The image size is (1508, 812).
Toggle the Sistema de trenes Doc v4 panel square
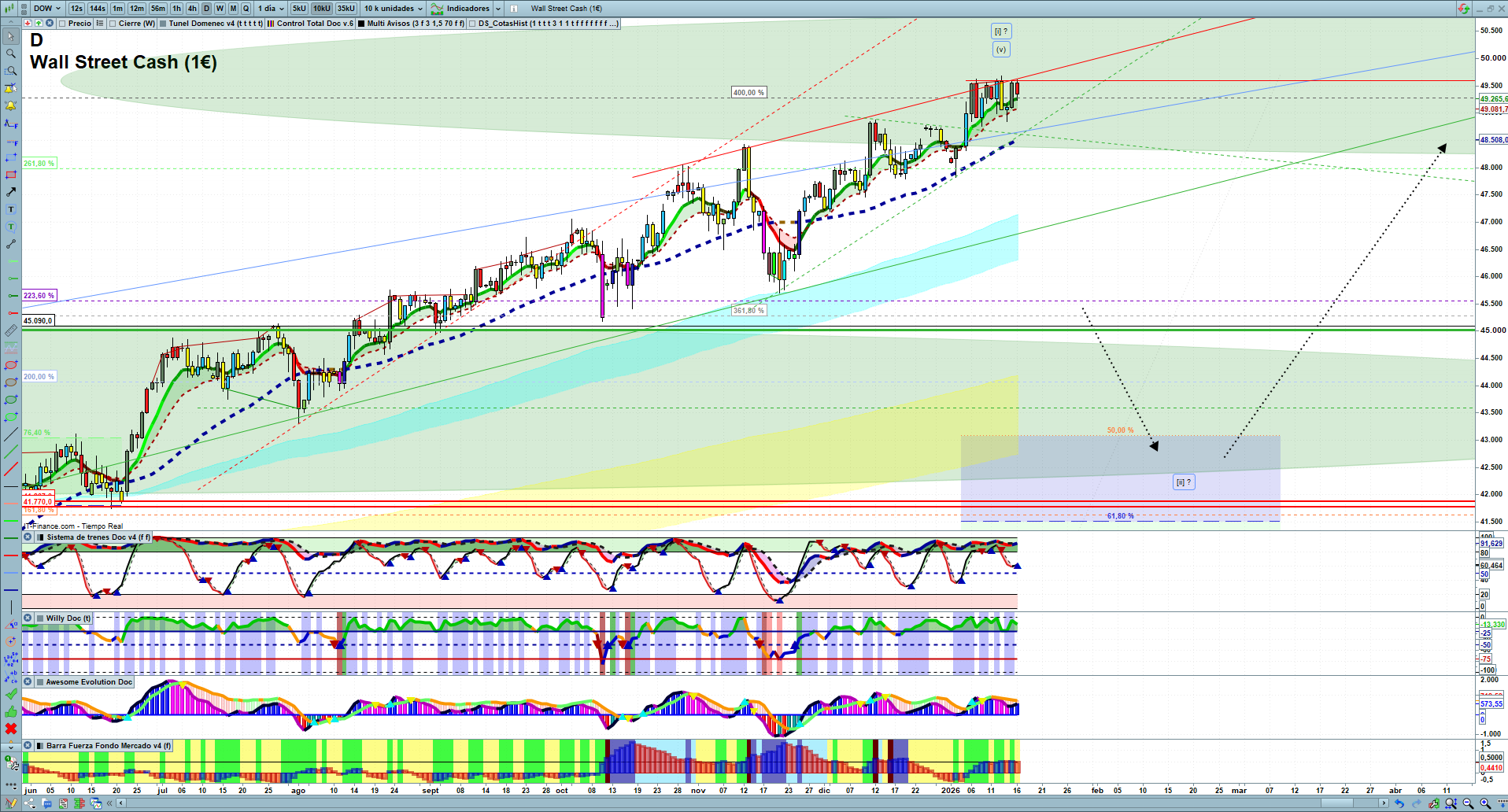tap(41, 537)
